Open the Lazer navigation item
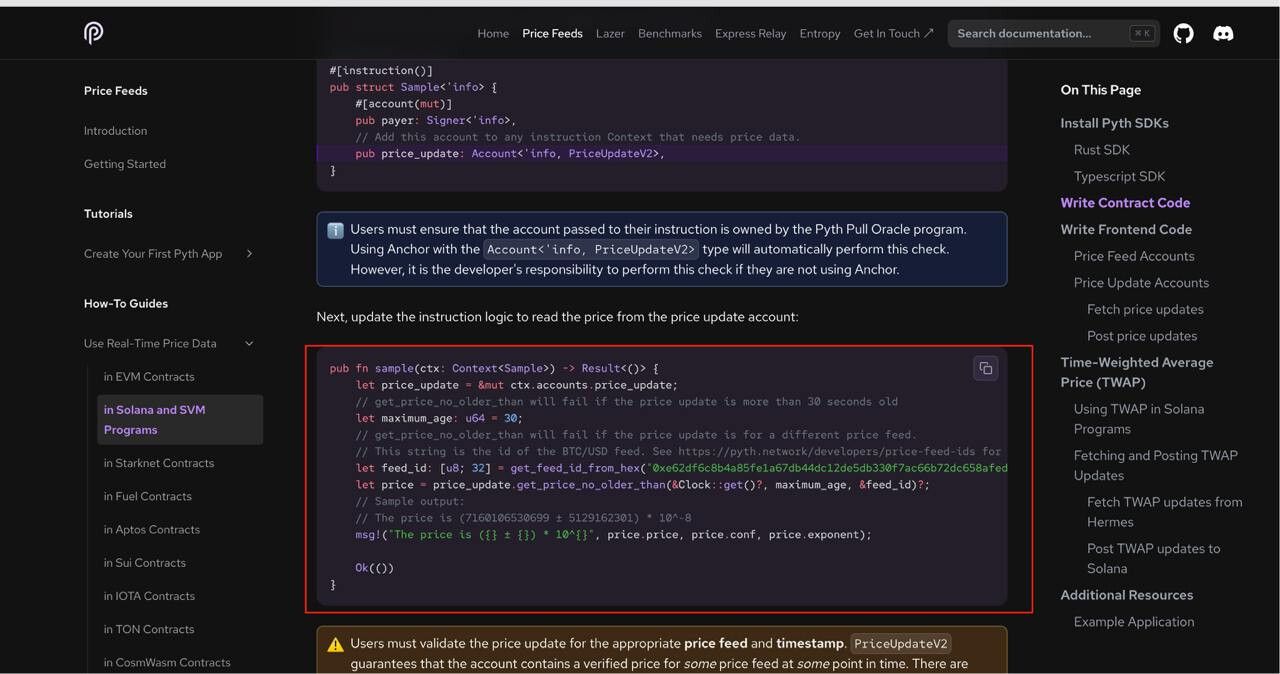This screenshot has height=674, width=1280. (610, 33)
